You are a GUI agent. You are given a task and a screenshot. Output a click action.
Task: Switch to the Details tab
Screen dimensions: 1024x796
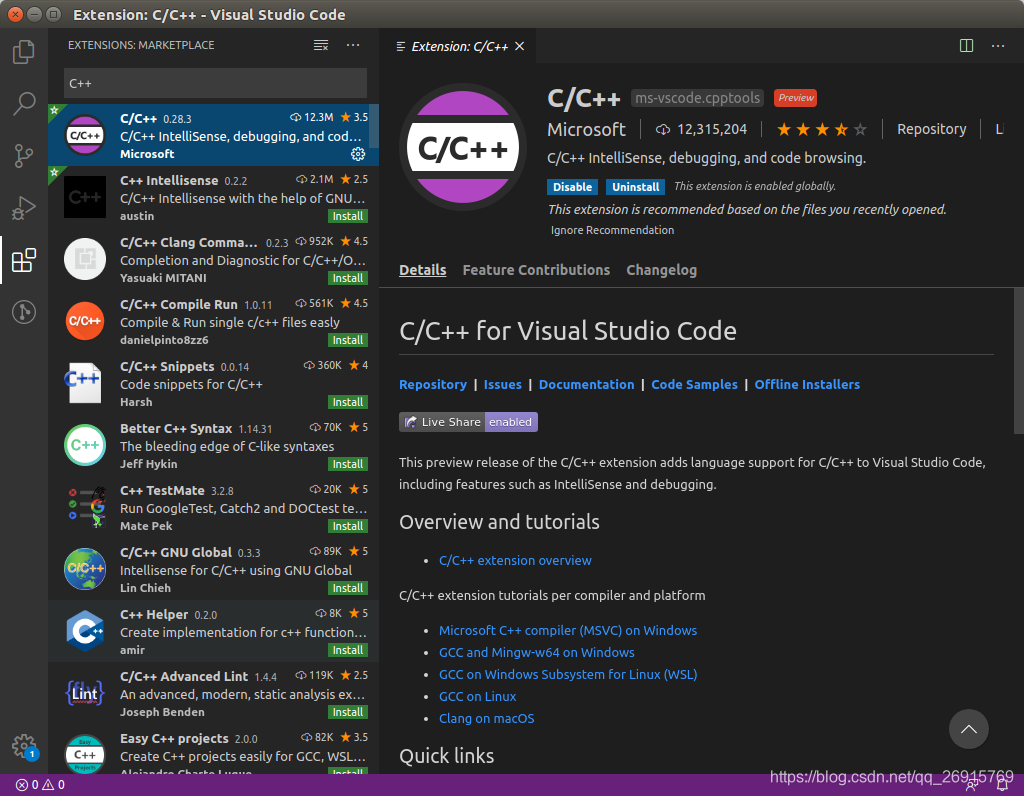423,270
